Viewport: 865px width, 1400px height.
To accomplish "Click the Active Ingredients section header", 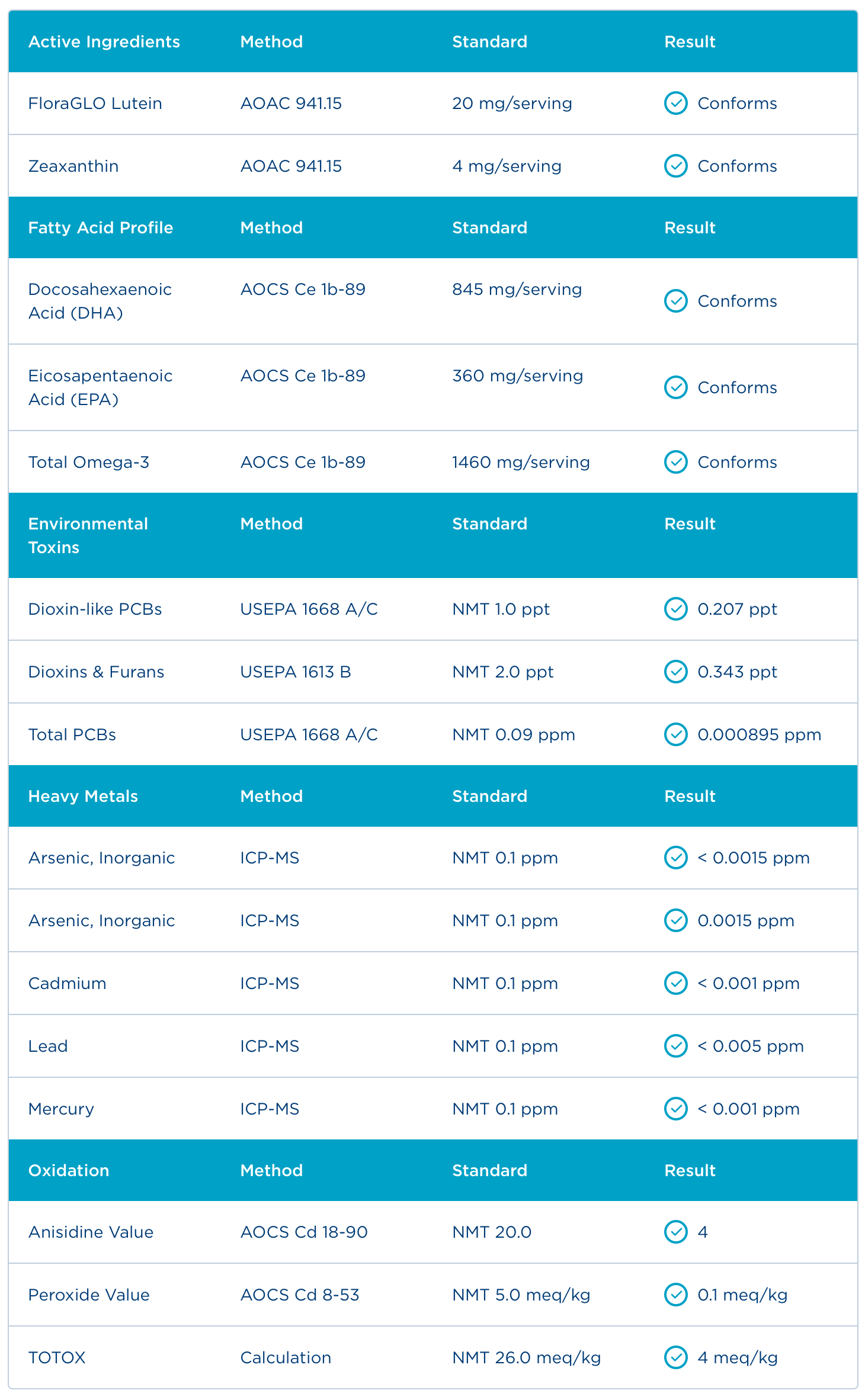I will click(x=104, y=41).
